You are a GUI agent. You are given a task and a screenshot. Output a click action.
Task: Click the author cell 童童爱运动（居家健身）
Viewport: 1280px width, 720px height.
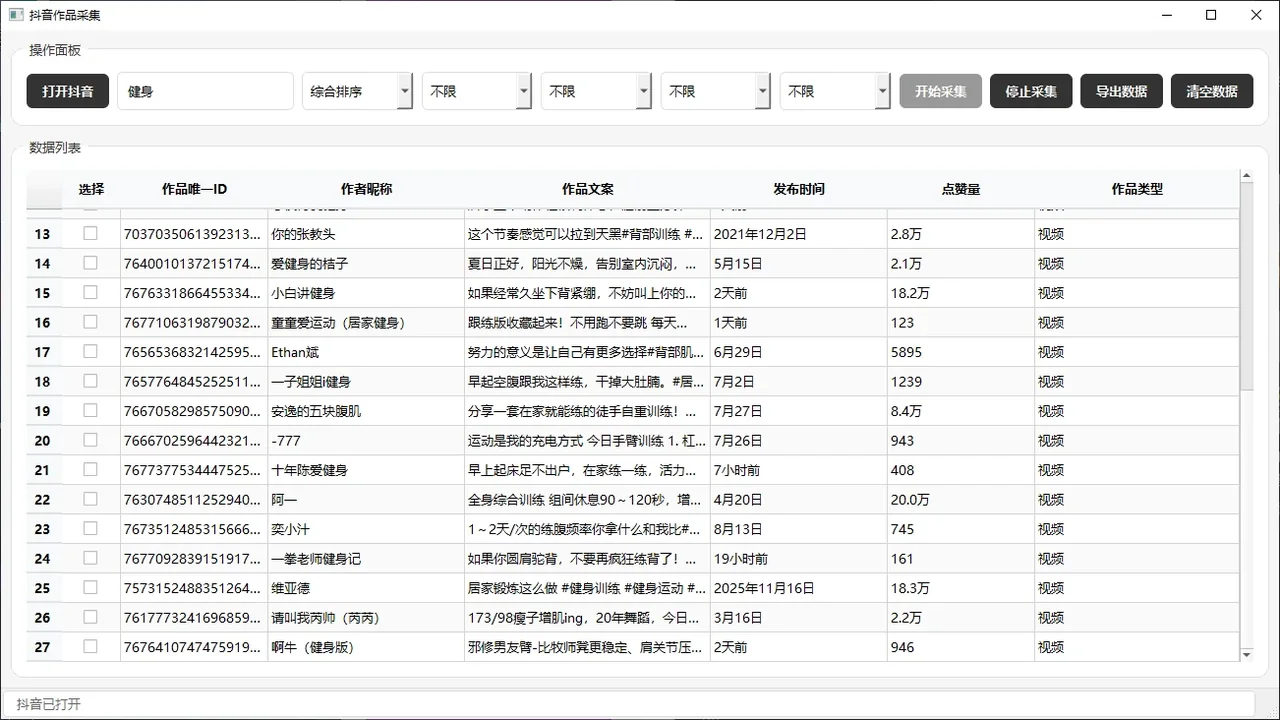tap(366, 323)
